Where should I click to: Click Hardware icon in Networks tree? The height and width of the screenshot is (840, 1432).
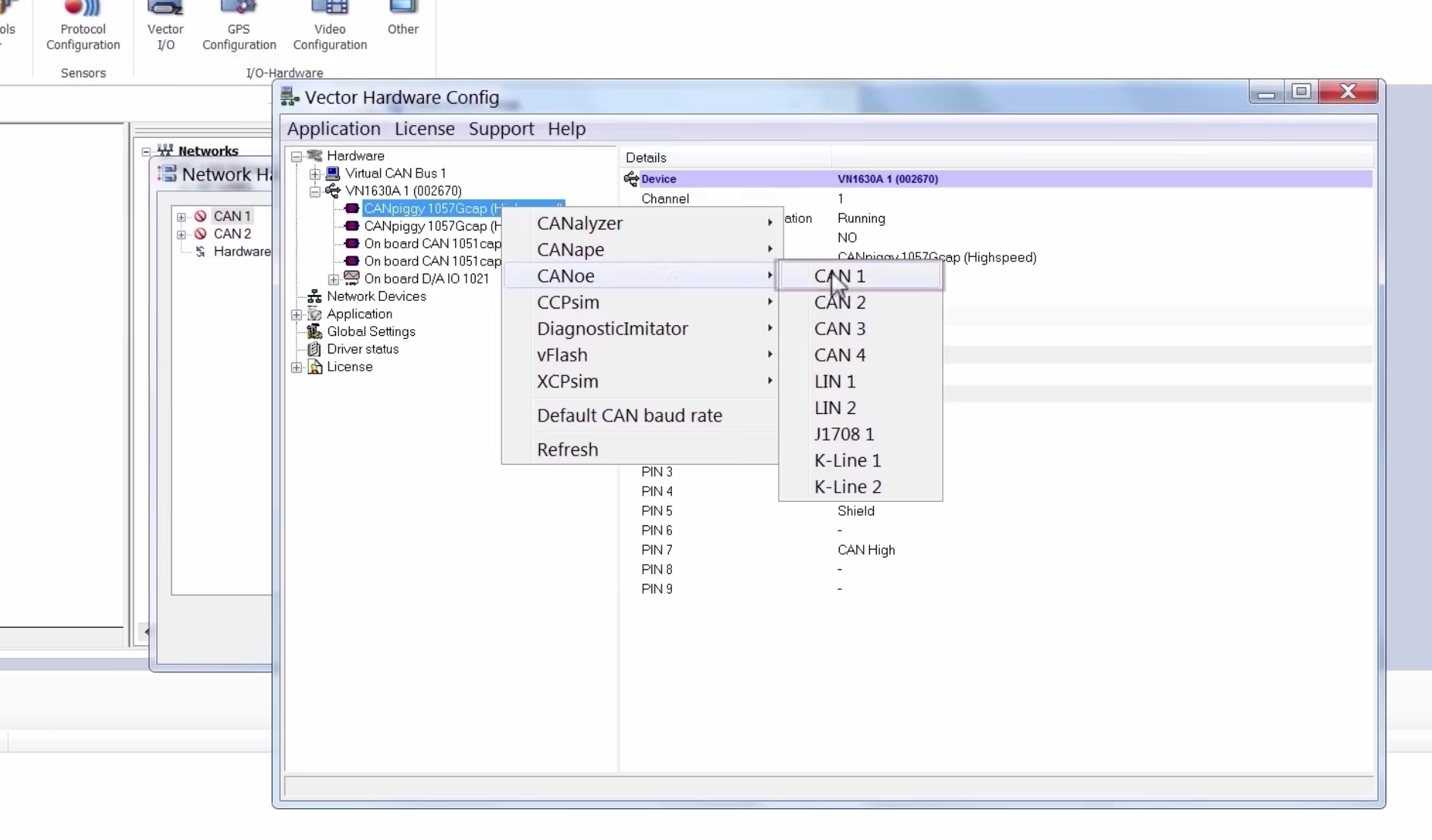[200, 252]
